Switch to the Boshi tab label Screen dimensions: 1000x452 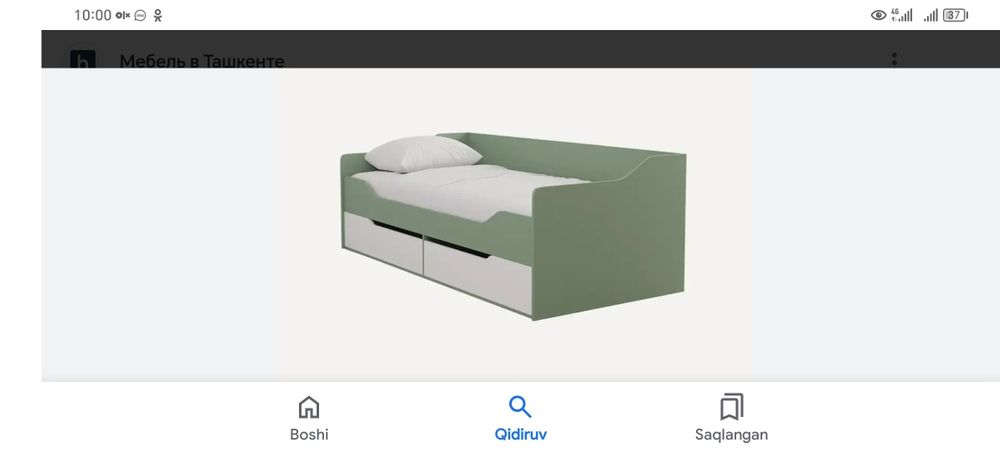click(x=309, y=435)
